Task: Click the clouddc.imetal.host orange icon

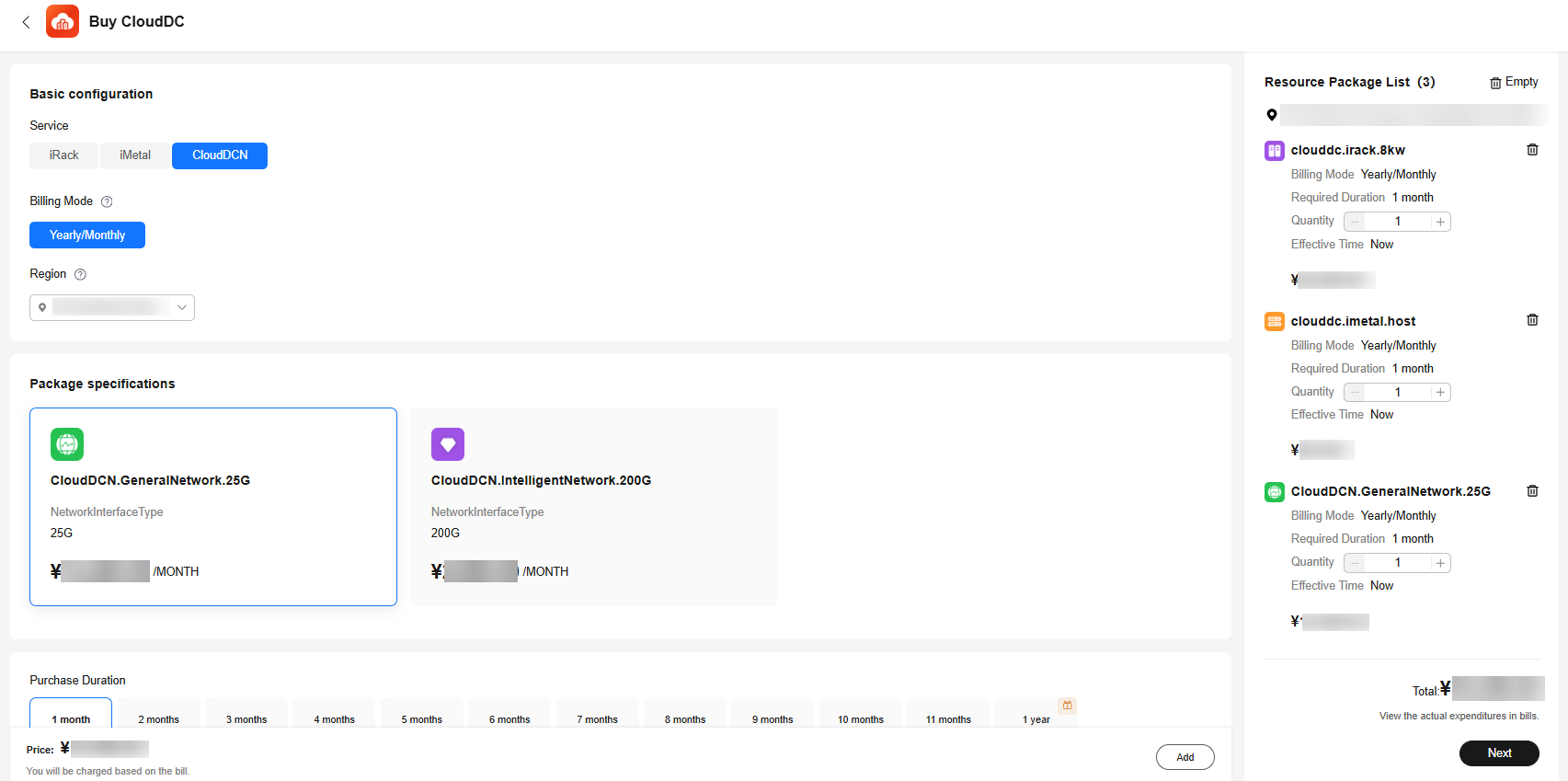Action: [x=1275, y=321]
